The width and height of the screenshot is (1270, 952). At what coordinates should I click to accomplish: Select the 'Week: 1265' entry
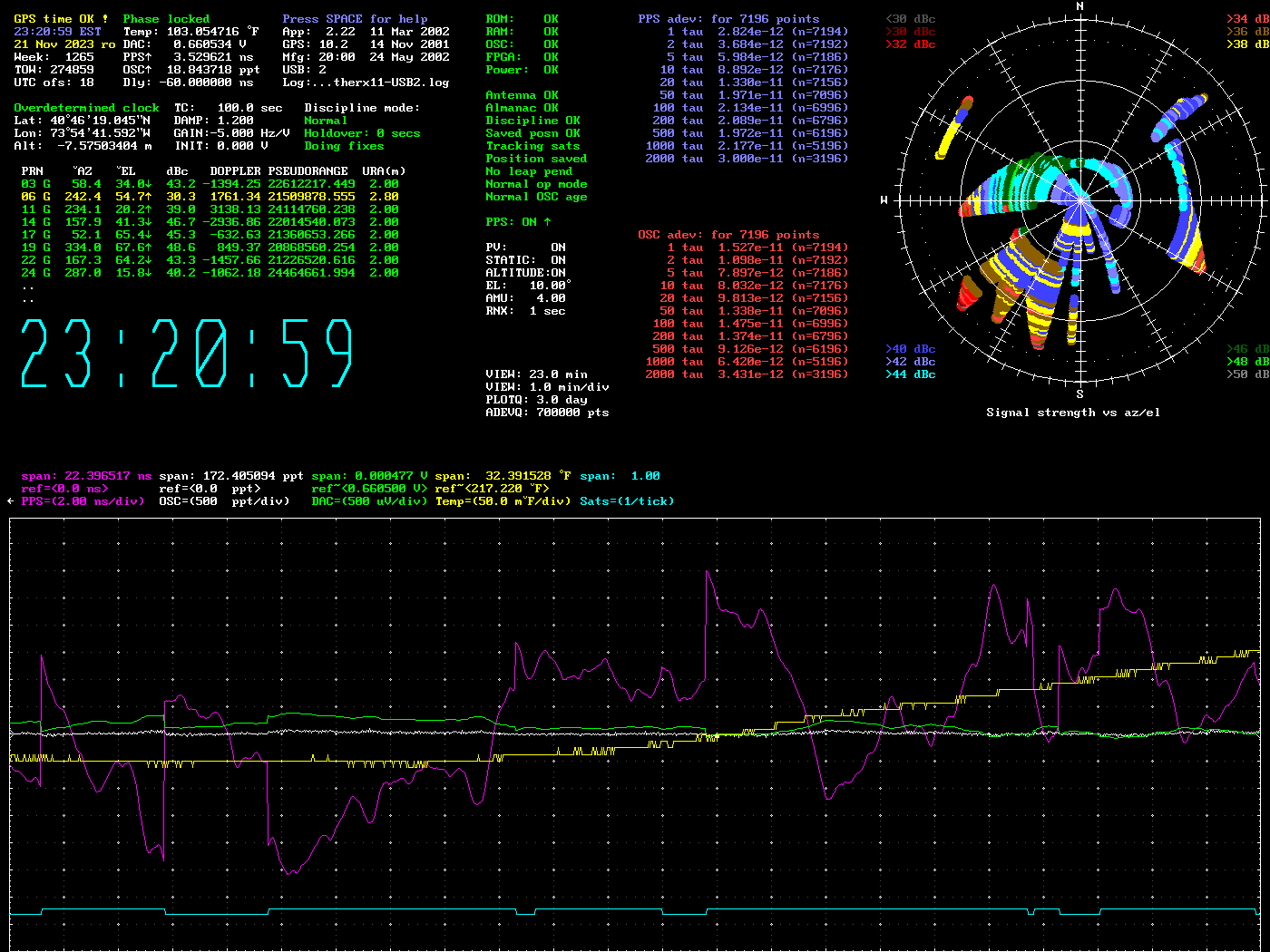[54, 57]
